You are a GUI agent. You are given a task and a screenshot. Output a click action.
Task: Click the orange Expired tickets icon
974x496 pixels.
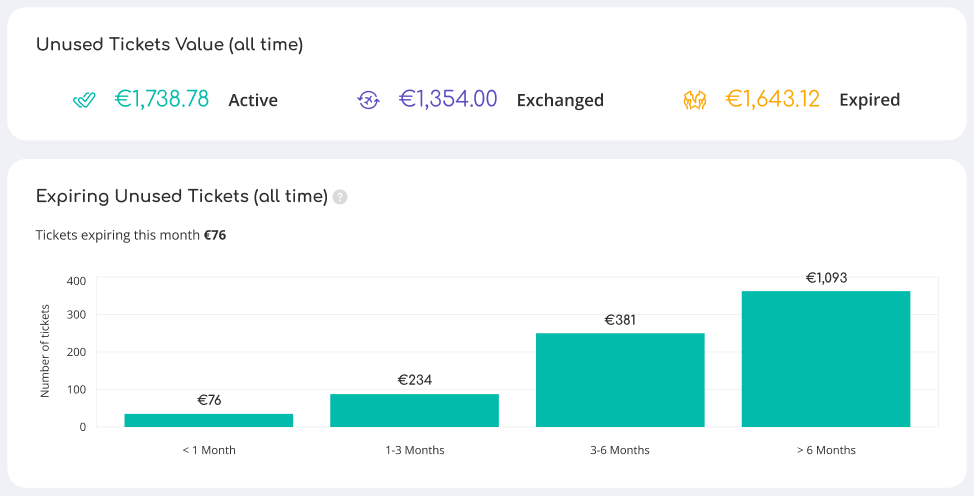click(694, 100)
